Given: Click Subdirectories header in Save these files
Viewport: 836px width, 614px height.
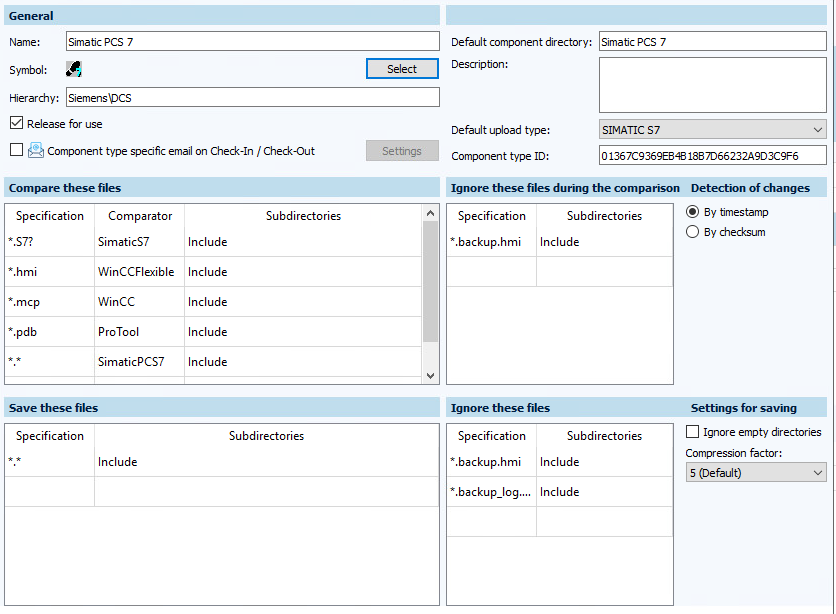Looking at the screenshot, I should pos(267,436).
